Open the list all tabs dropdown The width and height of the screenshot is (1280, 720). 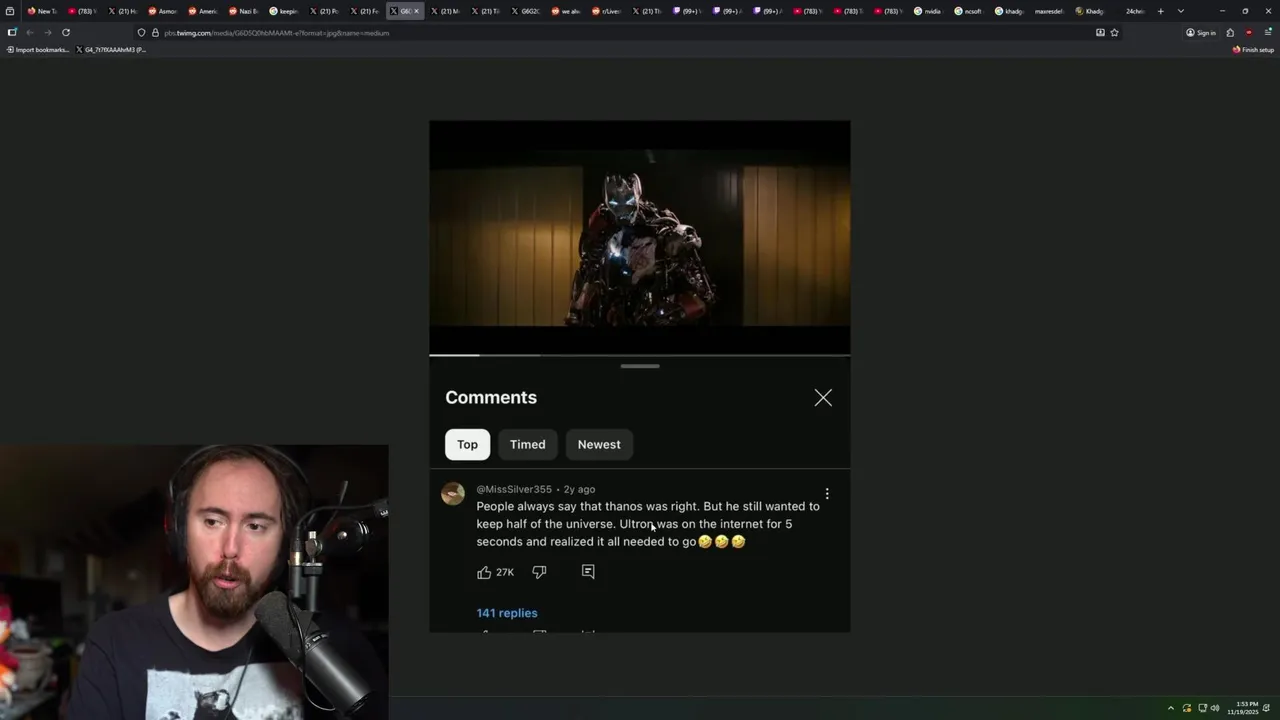coord(1181,11)
